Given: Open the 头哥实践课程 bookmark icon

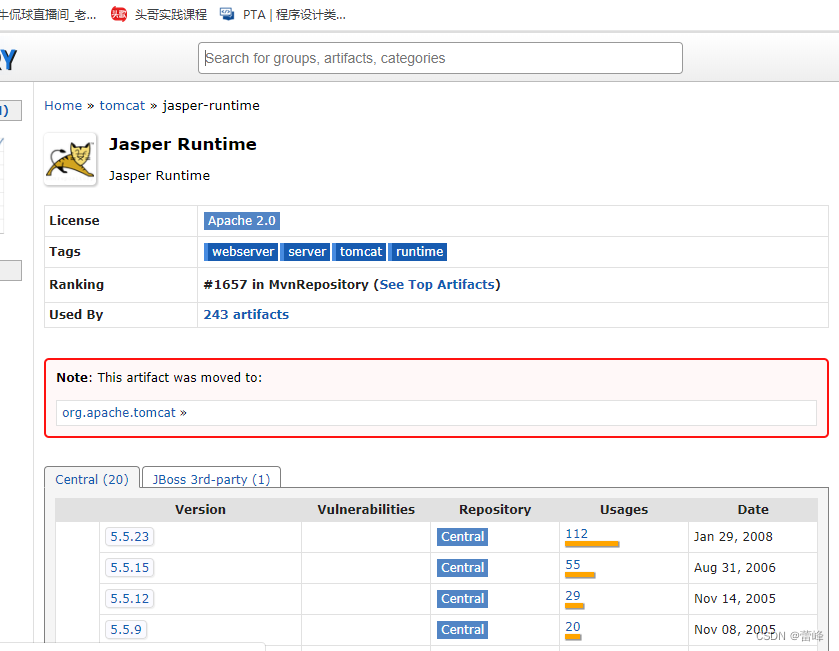Looking at the screenshot, I should [118, 14].
